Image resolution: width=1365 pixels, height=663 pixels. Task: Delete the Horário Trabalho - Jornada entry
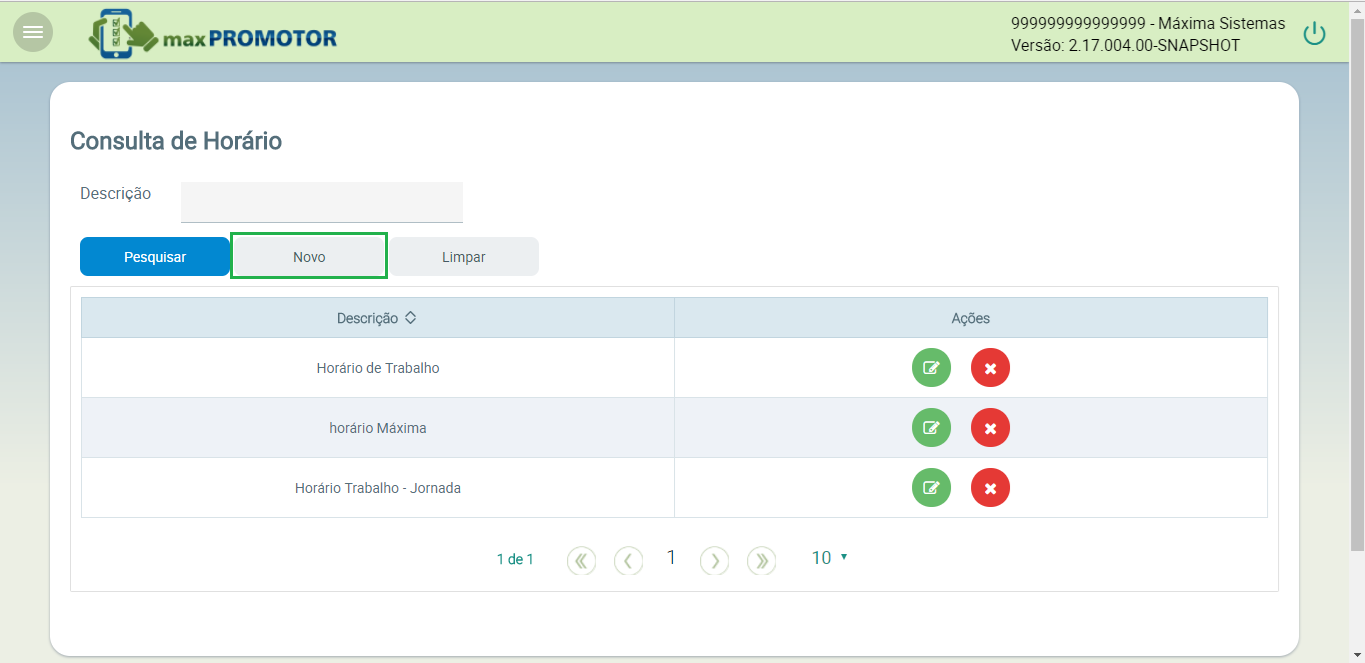coord(990,488)
